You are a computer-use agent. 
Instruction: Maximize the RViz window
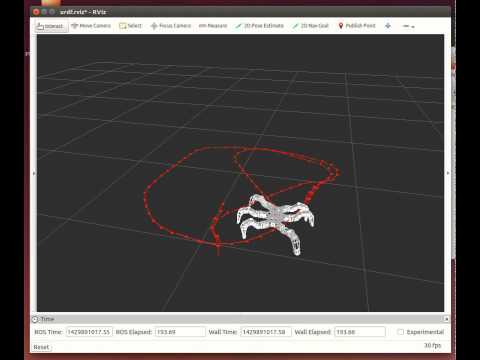tap(52, 12)
